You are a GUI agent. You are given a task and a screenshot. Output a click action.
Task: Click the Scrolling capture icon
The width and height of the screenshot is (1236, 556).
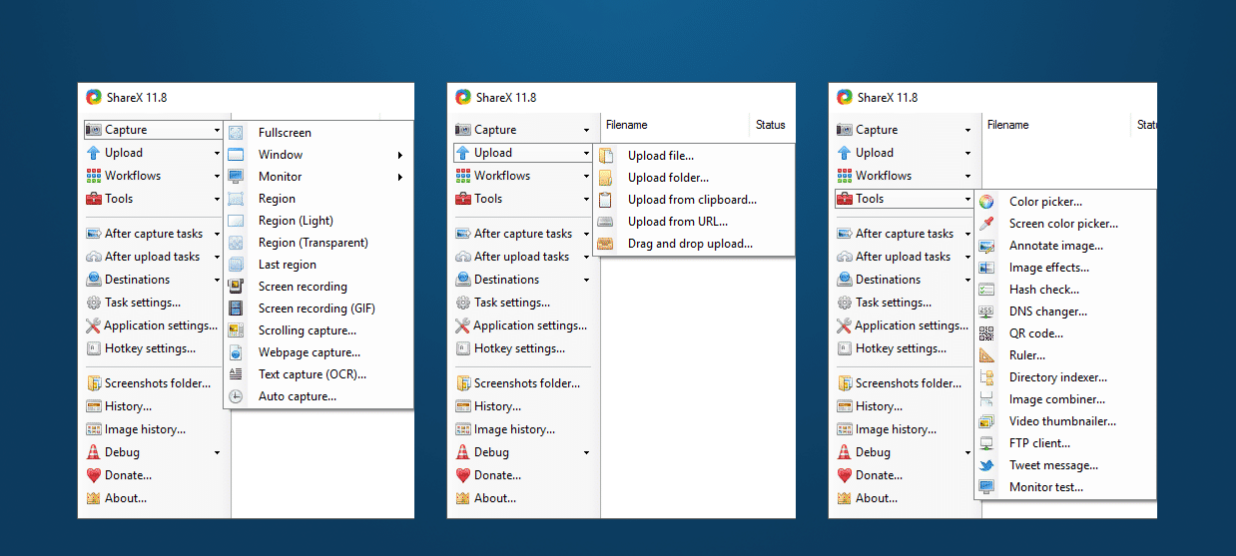(x=236, y=330)
